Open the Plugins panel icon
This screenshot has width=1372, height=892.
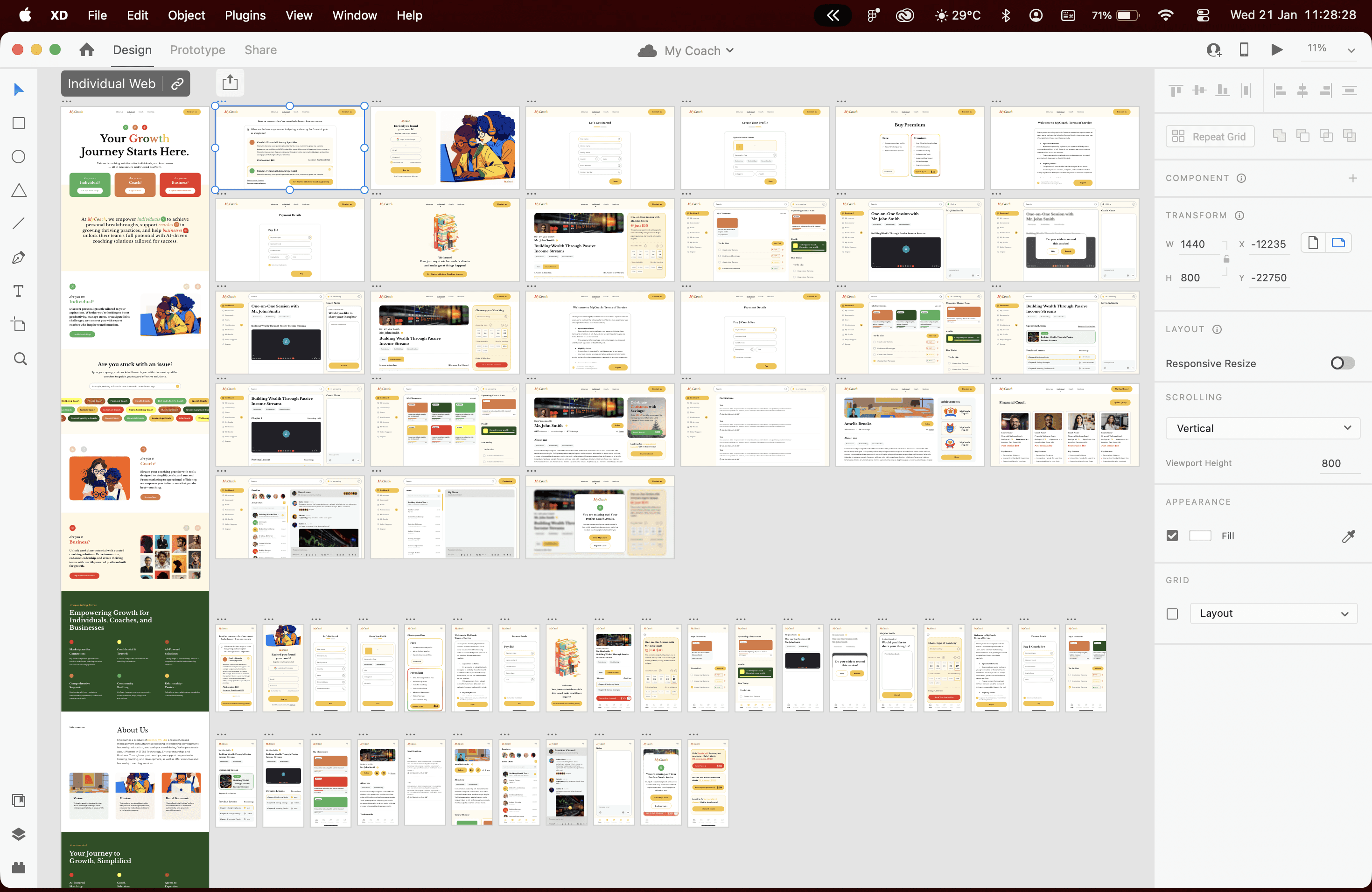coord(19,867)
